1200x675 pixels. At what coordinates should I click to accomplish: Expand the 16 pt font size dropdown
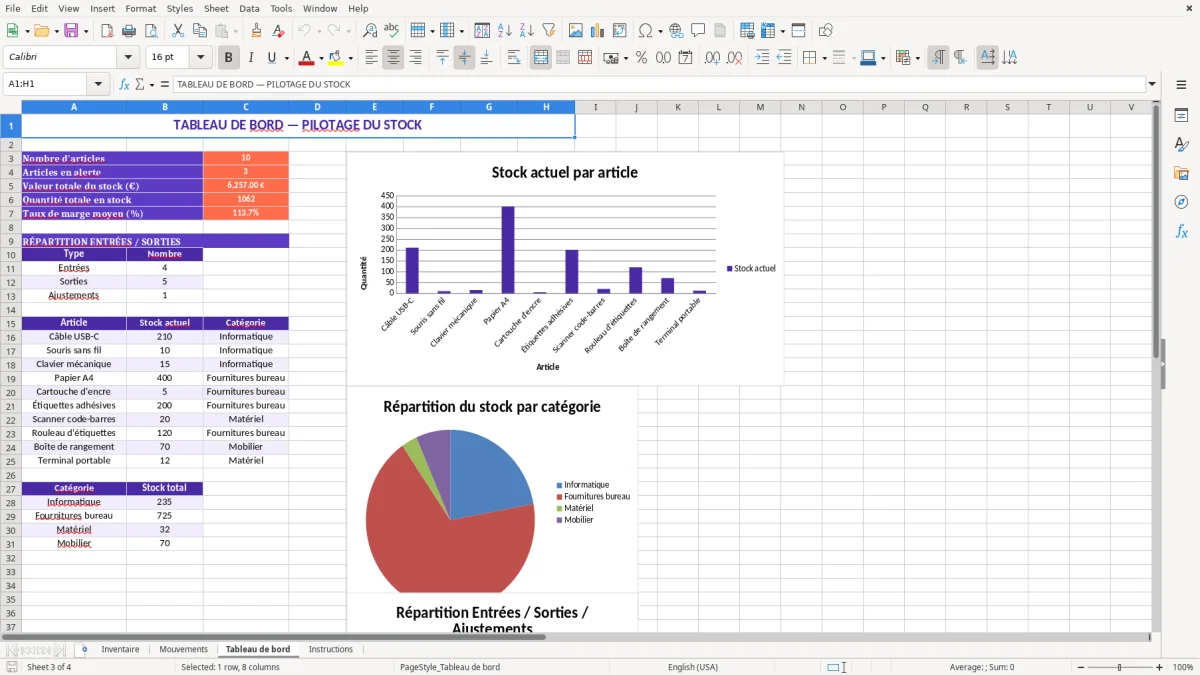pos(201,58)
